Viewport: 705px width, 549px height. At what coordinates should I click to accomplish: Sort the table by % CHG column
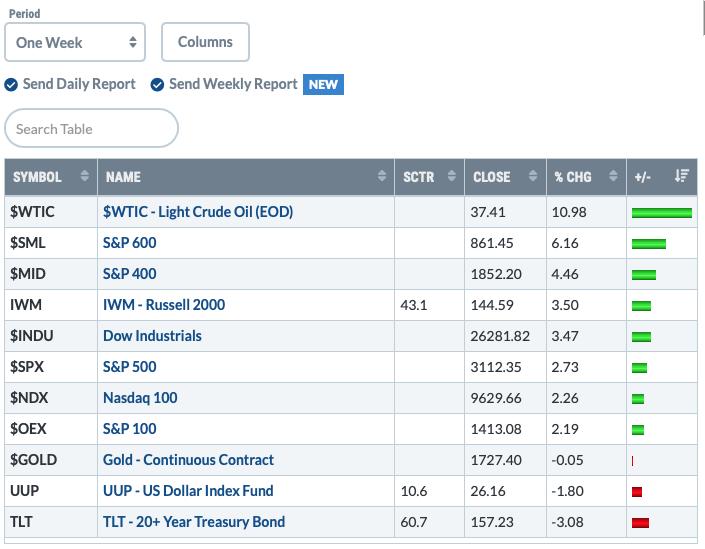pos(586,177)
